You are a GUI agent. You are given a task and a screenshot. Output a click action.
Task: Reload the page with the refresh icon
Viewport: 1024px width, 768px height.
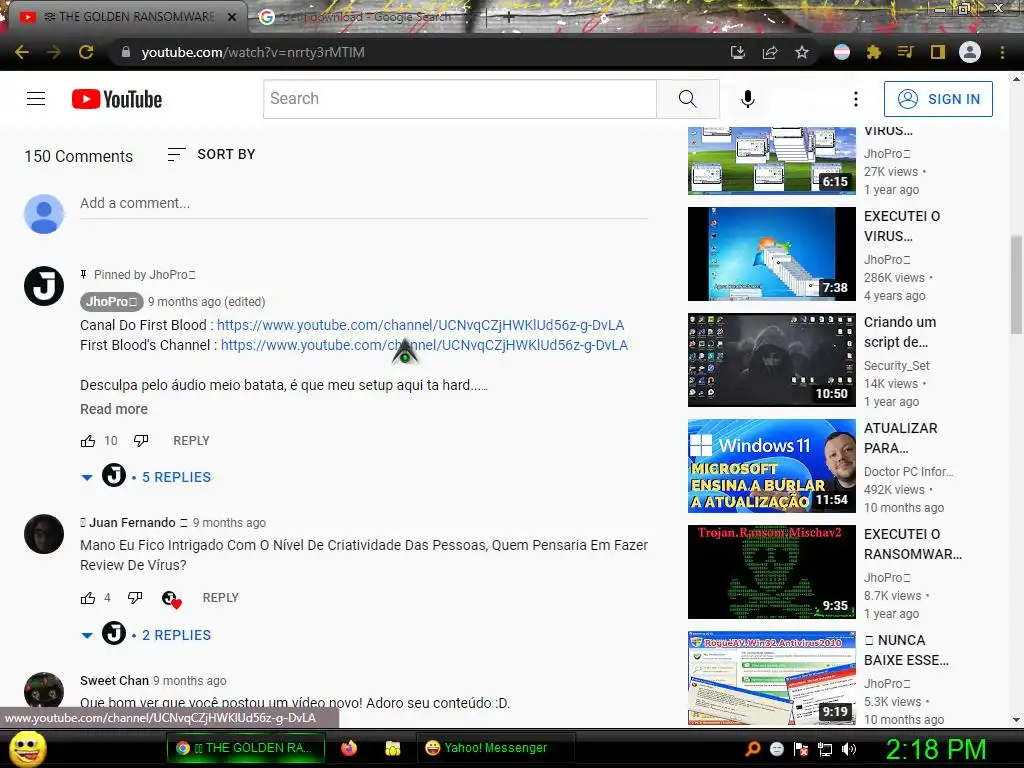tap(86, 52)
